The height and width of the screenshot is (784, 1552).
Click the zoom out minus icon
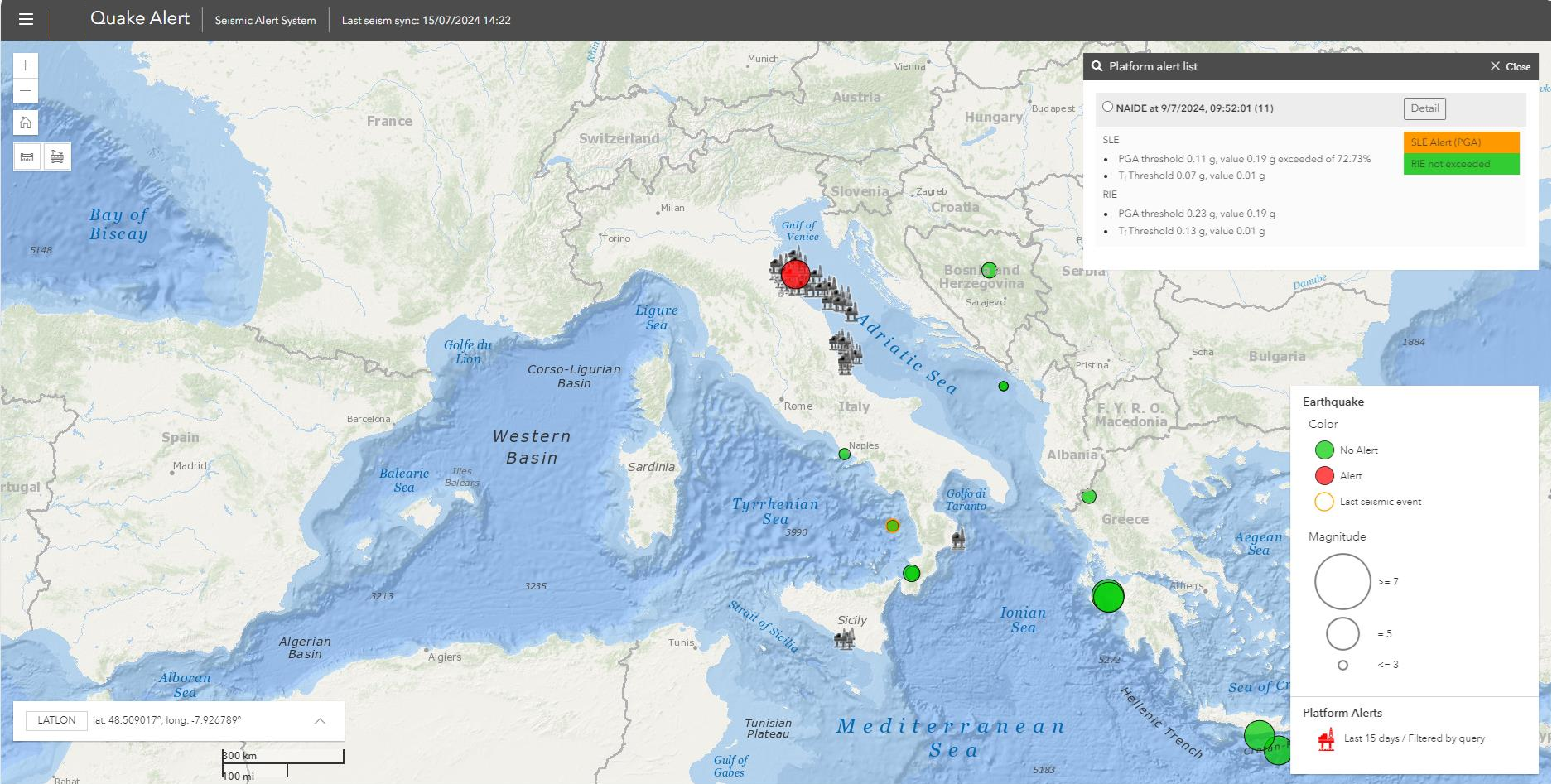(25, 90)
